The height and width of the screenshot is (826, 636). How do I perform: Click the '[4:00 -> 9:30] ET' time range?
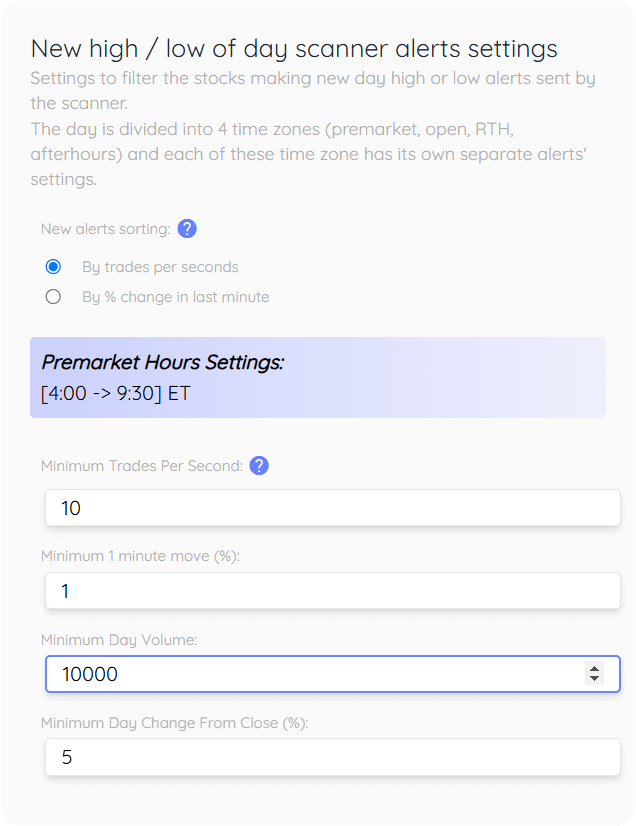tap(115, 394)
